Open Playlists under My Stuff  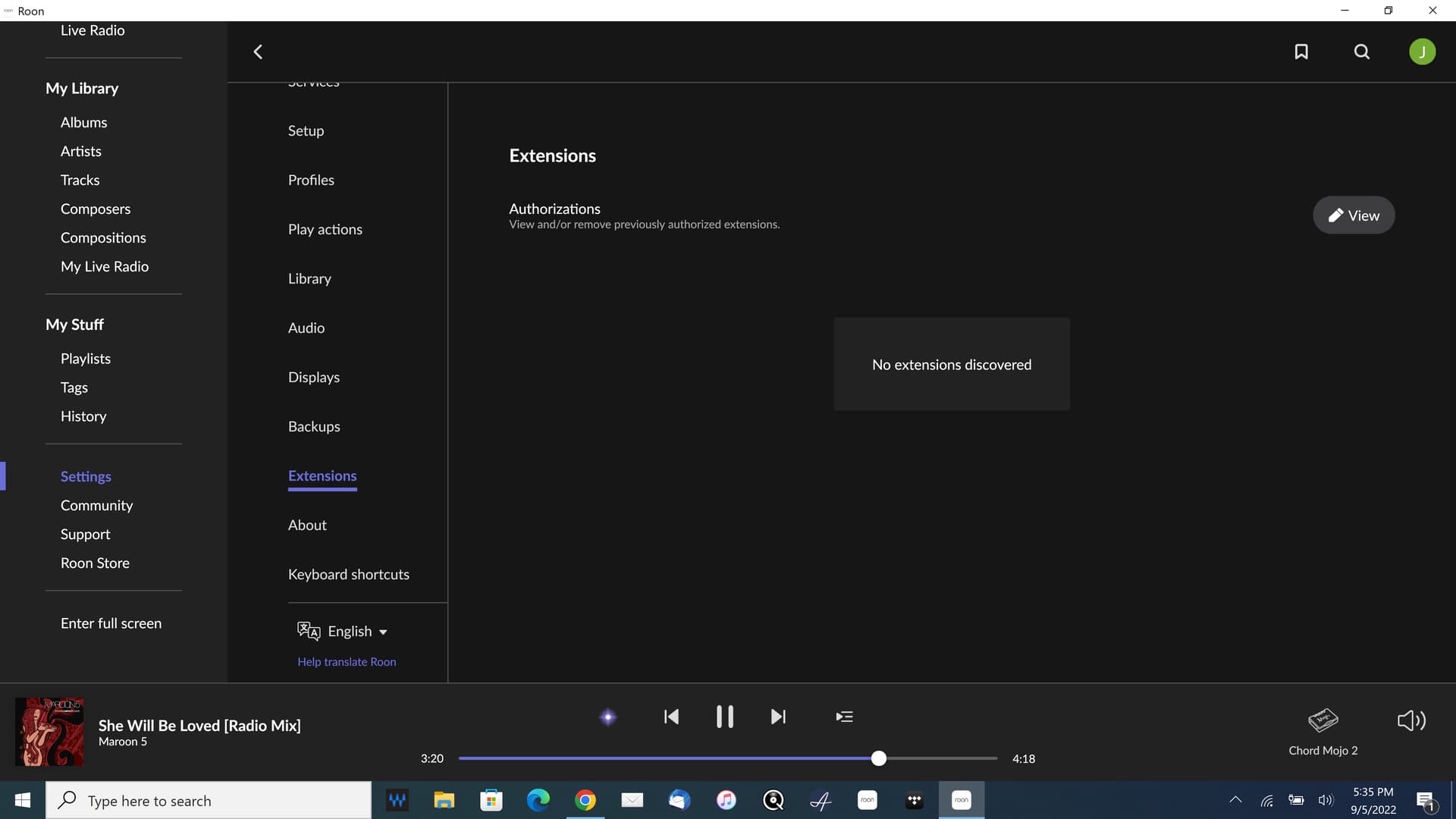85,358
